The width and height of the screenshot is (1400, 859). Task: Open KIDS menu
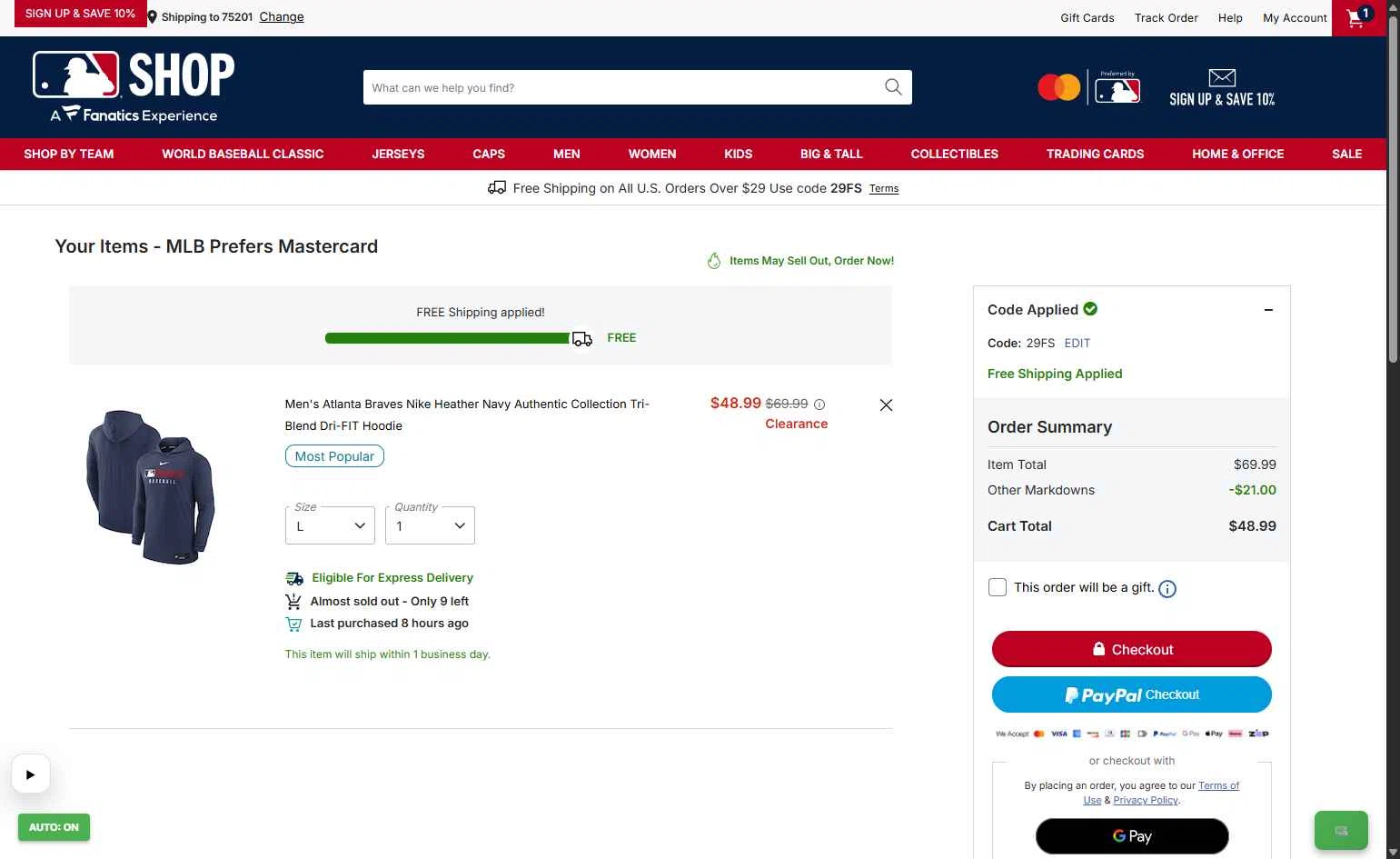[x=739, y=155]
